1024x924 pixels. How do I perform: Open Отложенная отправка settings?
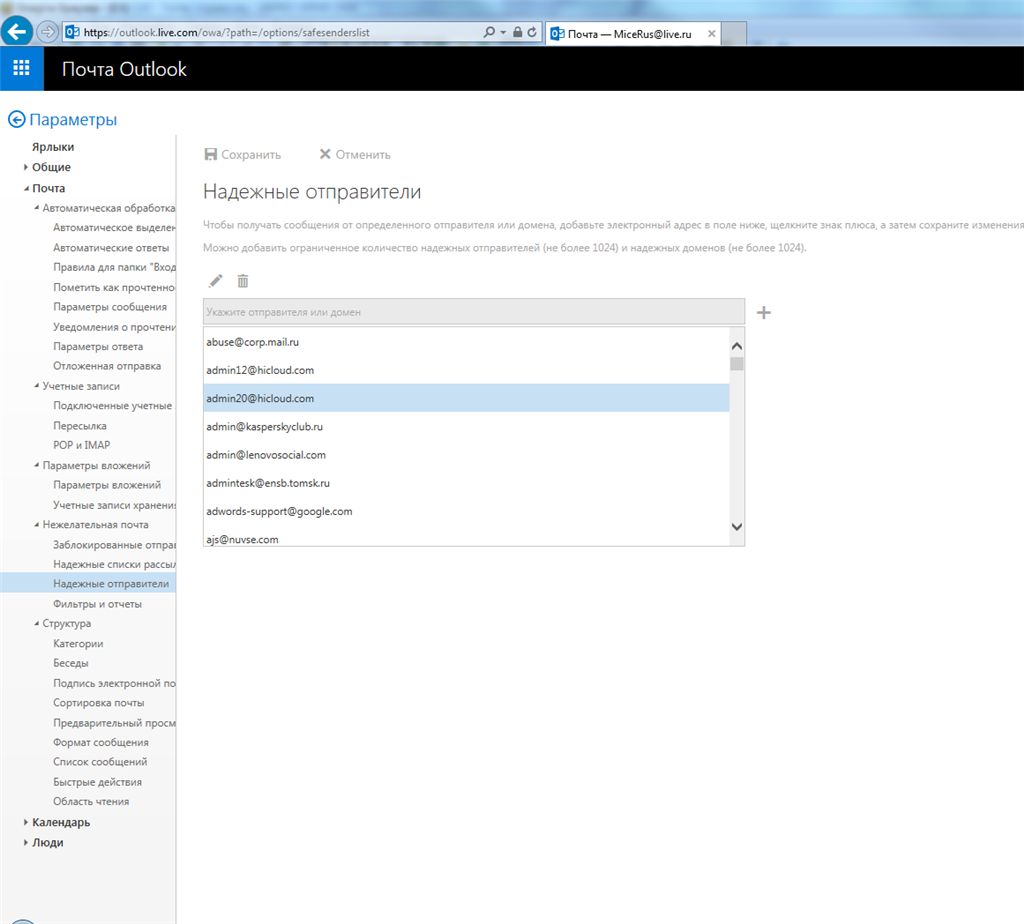pyautogui.click(x=107, y=366)
